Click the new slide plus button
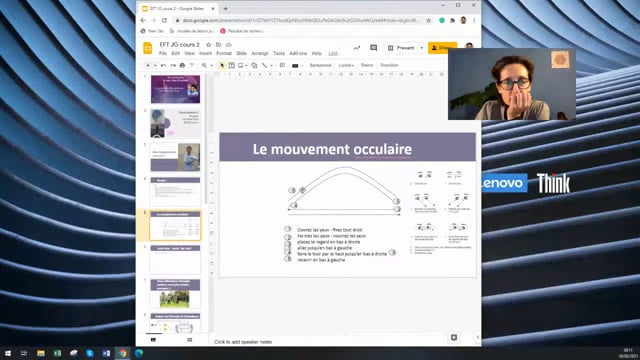Viewport: 640px width, 360px height. pyautogui.click(x=148, y=65)
